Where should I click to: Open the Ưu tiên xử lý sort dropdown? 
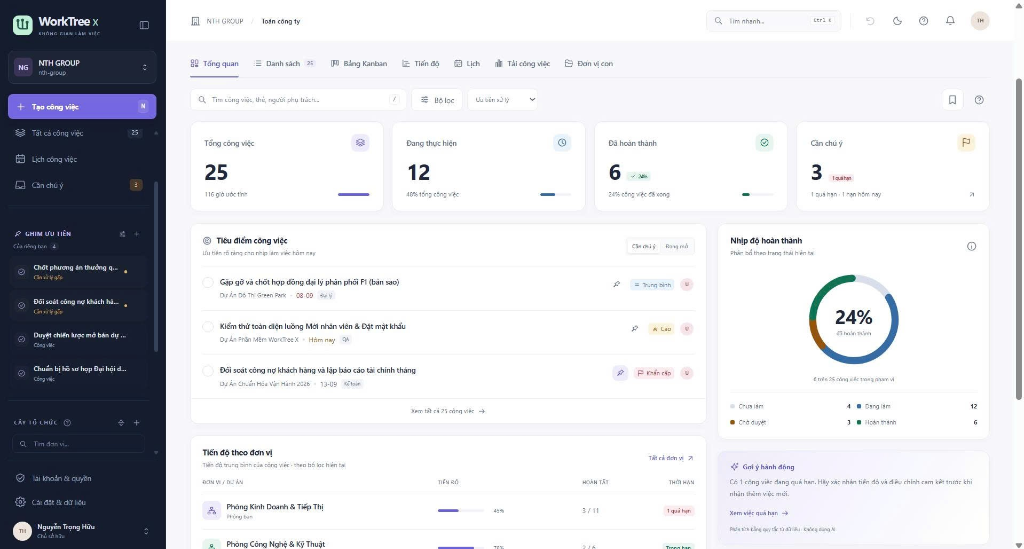[x=503, y=100]
